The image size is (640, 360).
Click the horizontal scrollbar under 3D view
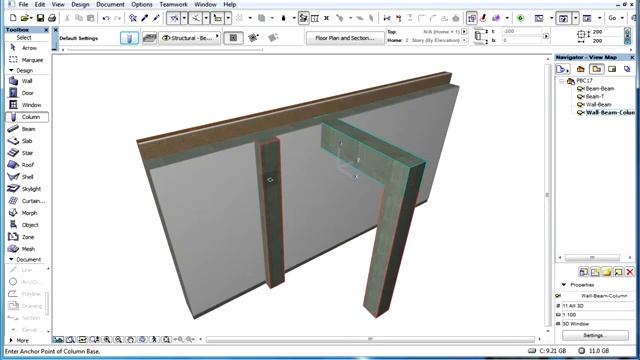click(370, 339)
